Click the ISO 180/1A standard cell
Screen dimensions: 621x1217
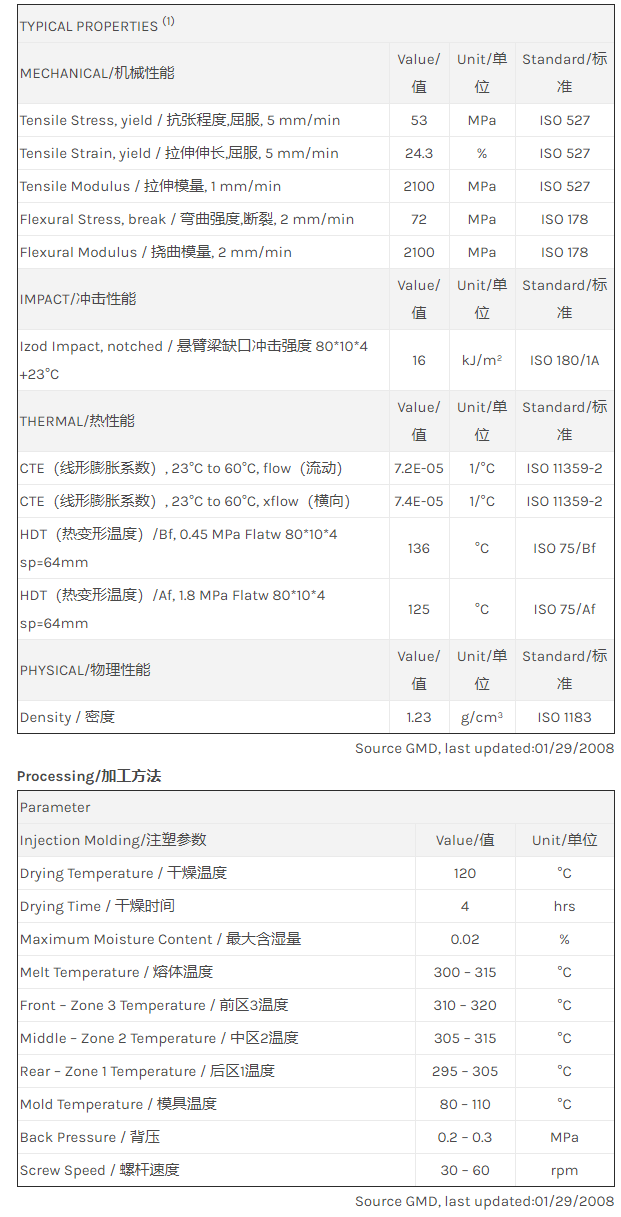[x=564, y=360]
